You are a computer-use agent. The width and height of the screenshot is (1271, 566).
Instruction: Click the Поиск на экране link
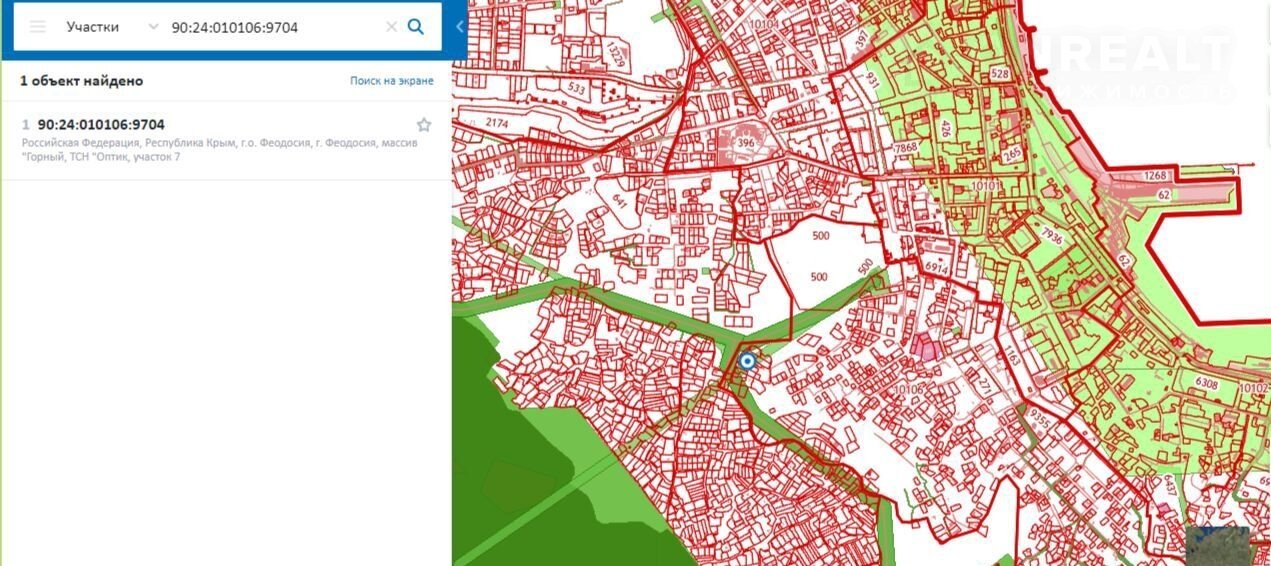coord(392,80)
